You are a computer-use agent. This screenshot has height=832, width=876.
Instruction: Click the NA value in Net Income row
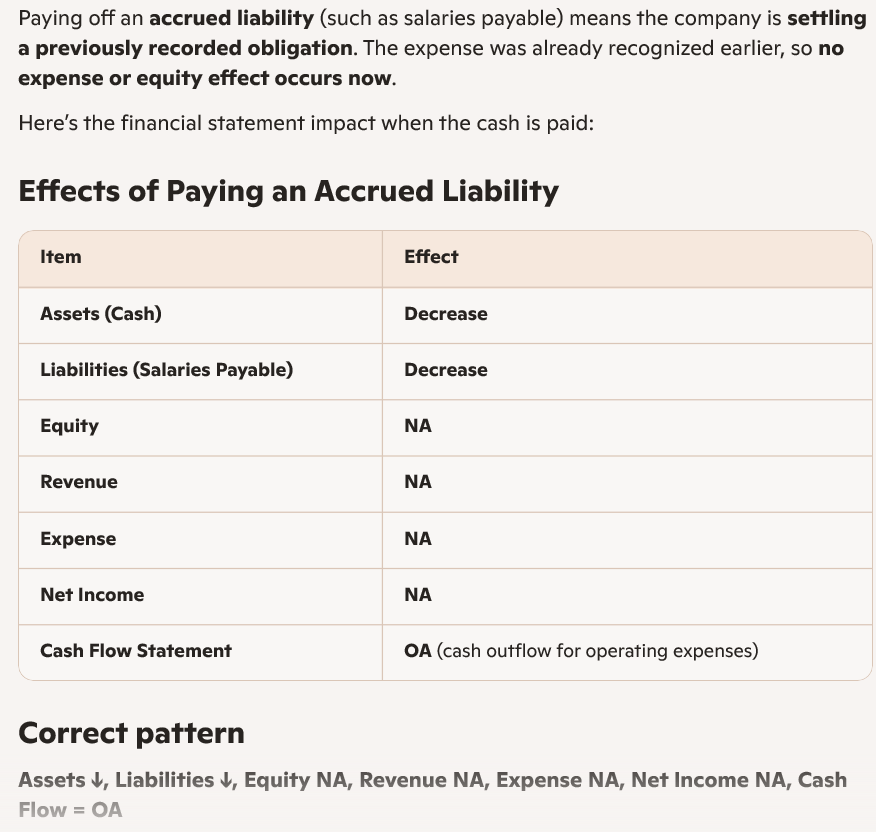[x=418, y=595]
